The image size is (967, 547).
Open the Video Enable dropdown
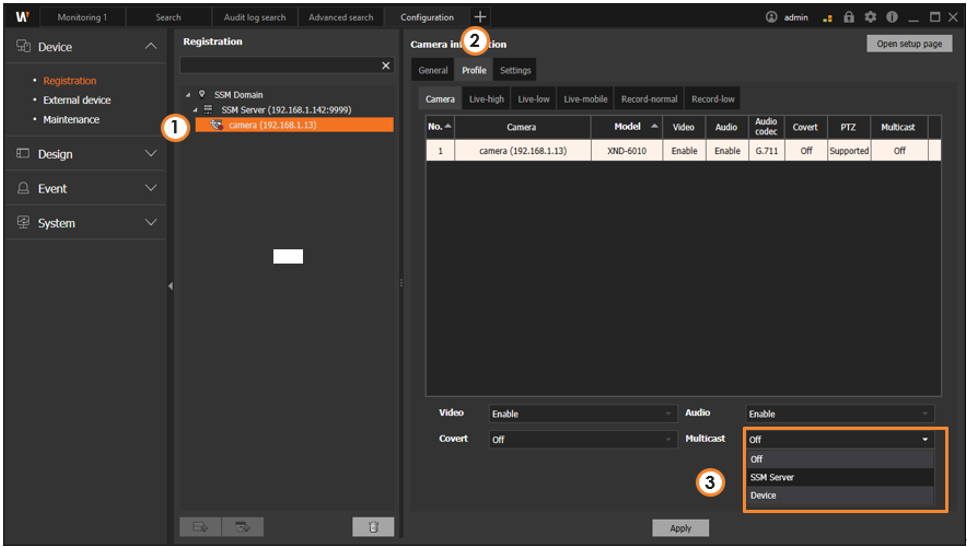click(583, 413)
